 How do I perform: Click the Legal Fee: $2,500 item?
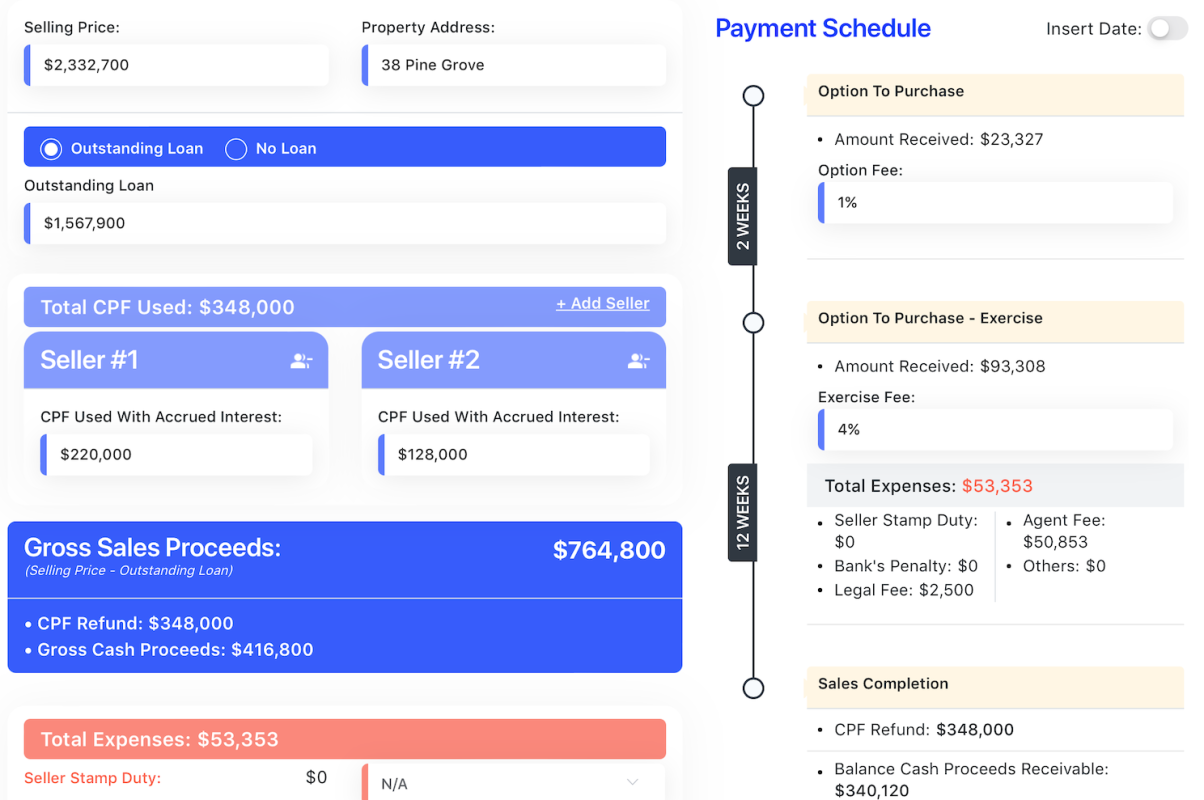click(904, 590)
